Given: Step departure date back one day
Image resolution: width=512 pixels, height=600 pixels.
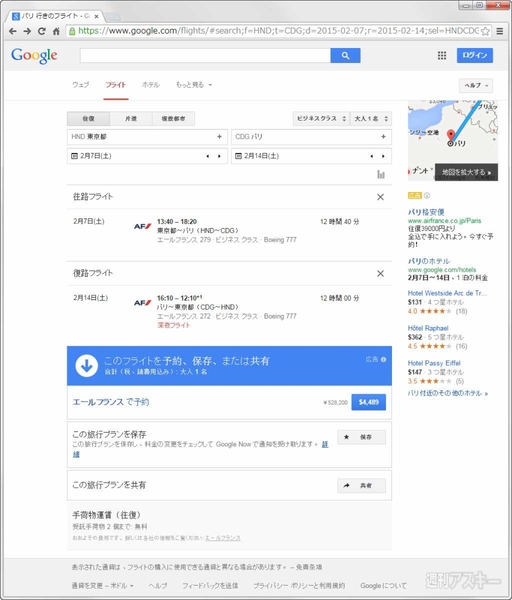Looking at the screenshot, I should click(x=208, y=156).
